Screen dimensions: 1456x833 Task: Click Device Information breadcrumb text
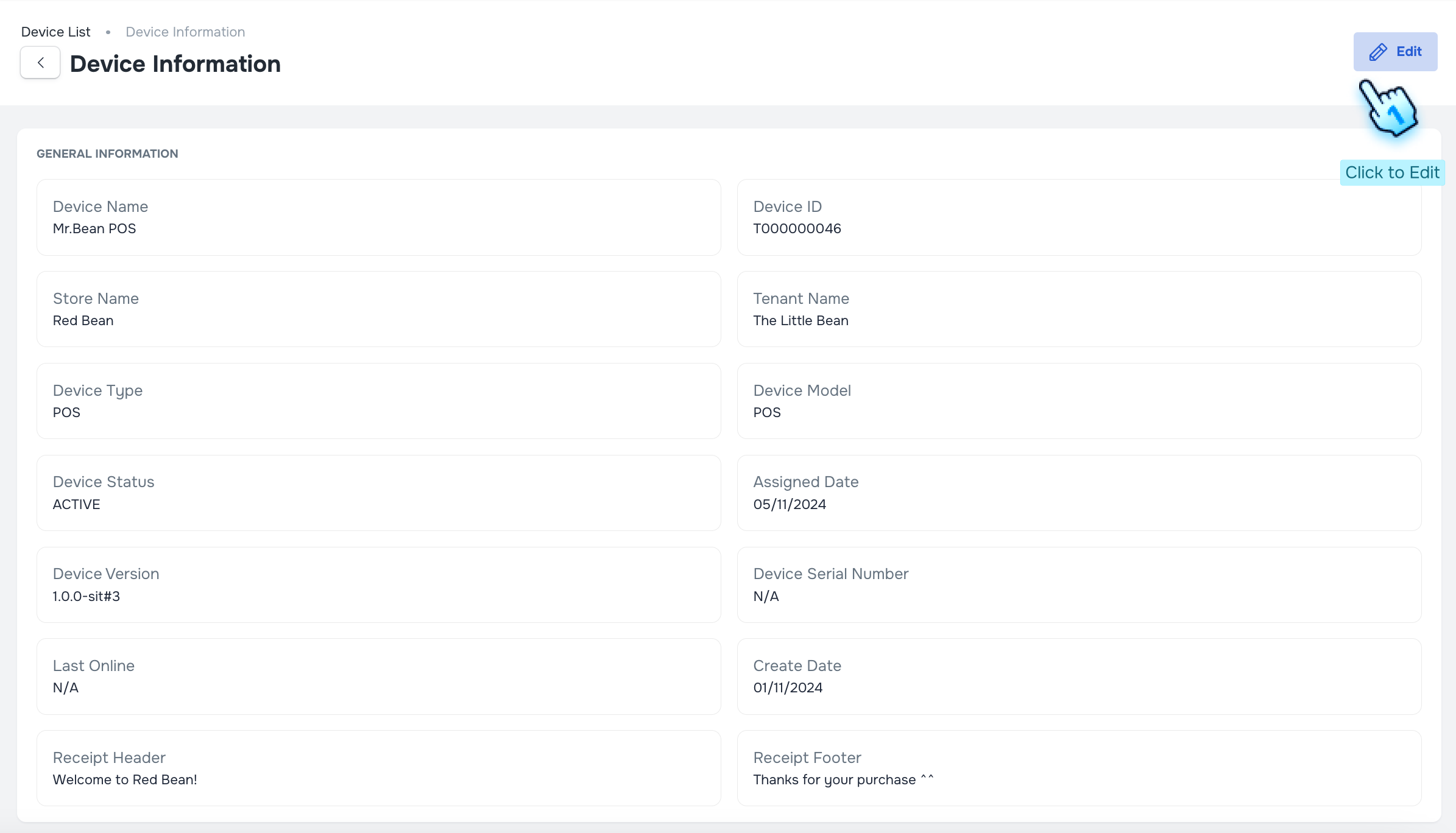(185, 32)
